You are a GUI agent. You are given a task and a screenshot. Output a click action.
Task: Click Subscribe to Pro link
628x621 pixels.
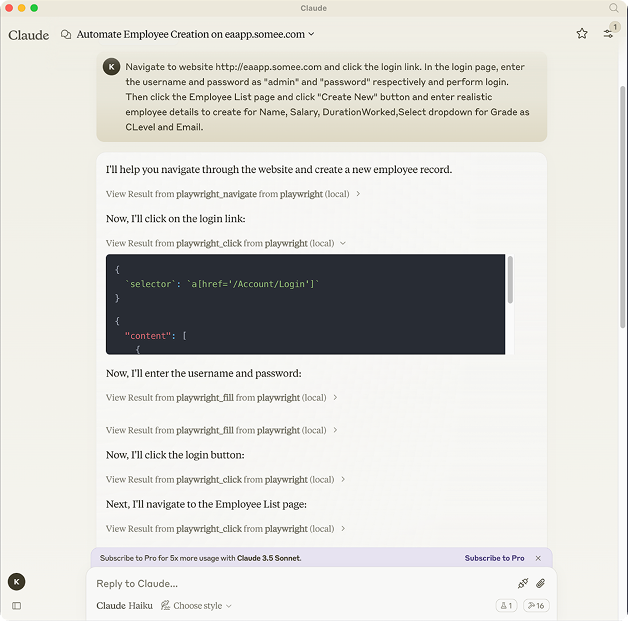pos(494,558)
